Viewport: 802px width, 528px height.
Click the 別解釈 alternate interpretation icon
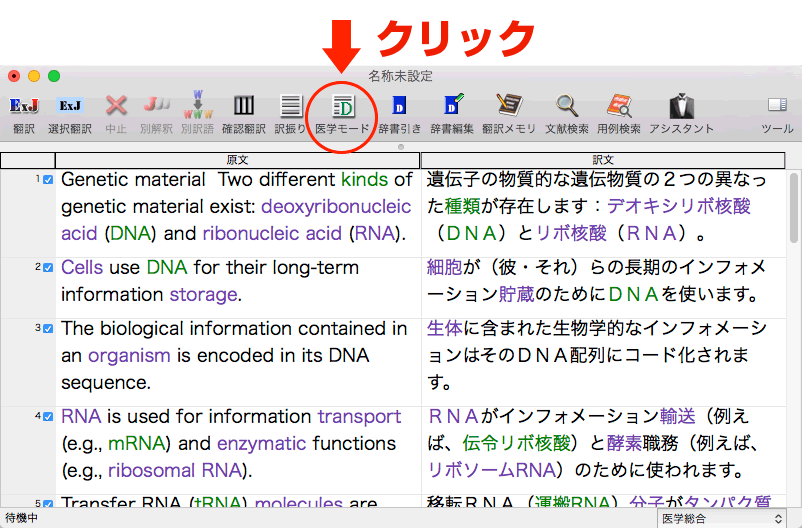pos(157,105)
